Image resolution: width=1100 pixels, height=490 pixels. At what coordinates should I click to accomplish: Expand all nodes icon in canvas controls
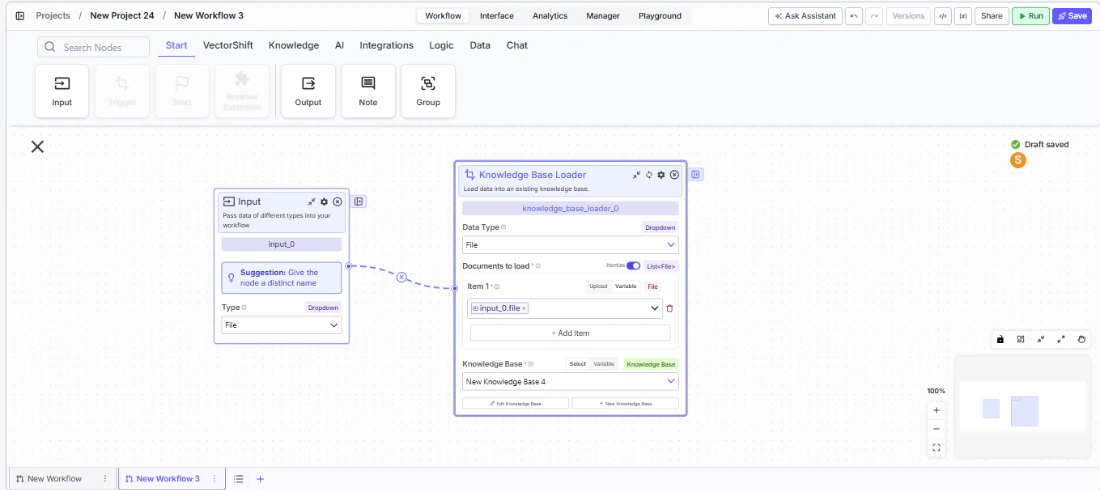point(1061,339)
